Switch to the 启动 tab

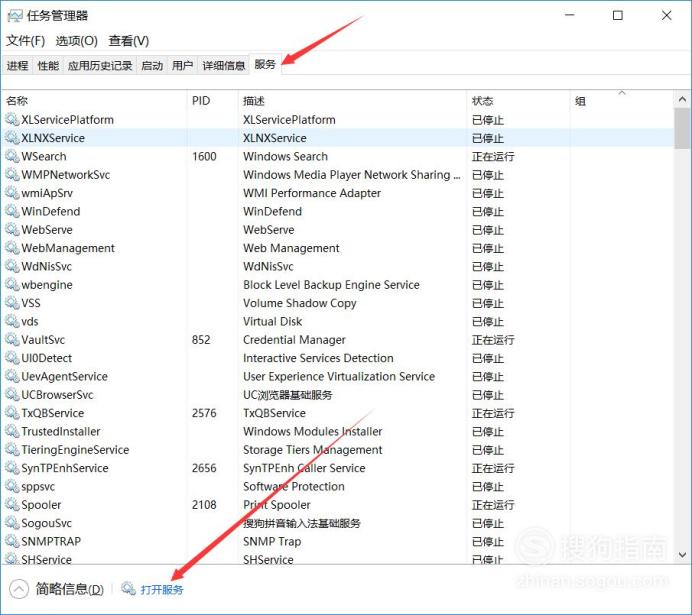pyautogui.click(x=152, y=66)
